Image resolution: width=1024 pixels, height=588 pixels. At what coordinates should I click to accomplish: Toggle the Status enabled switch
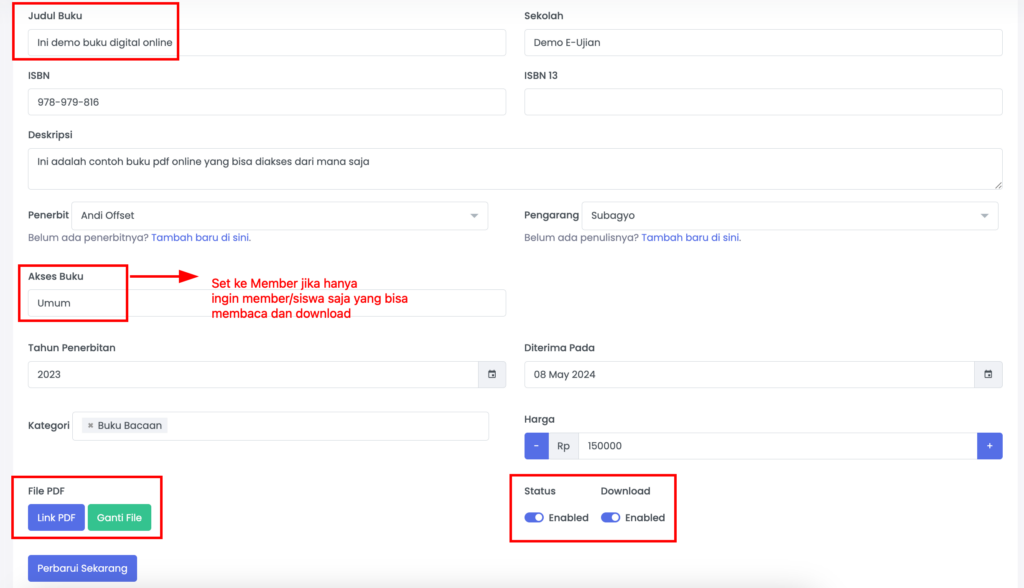[x=534, y=517]
